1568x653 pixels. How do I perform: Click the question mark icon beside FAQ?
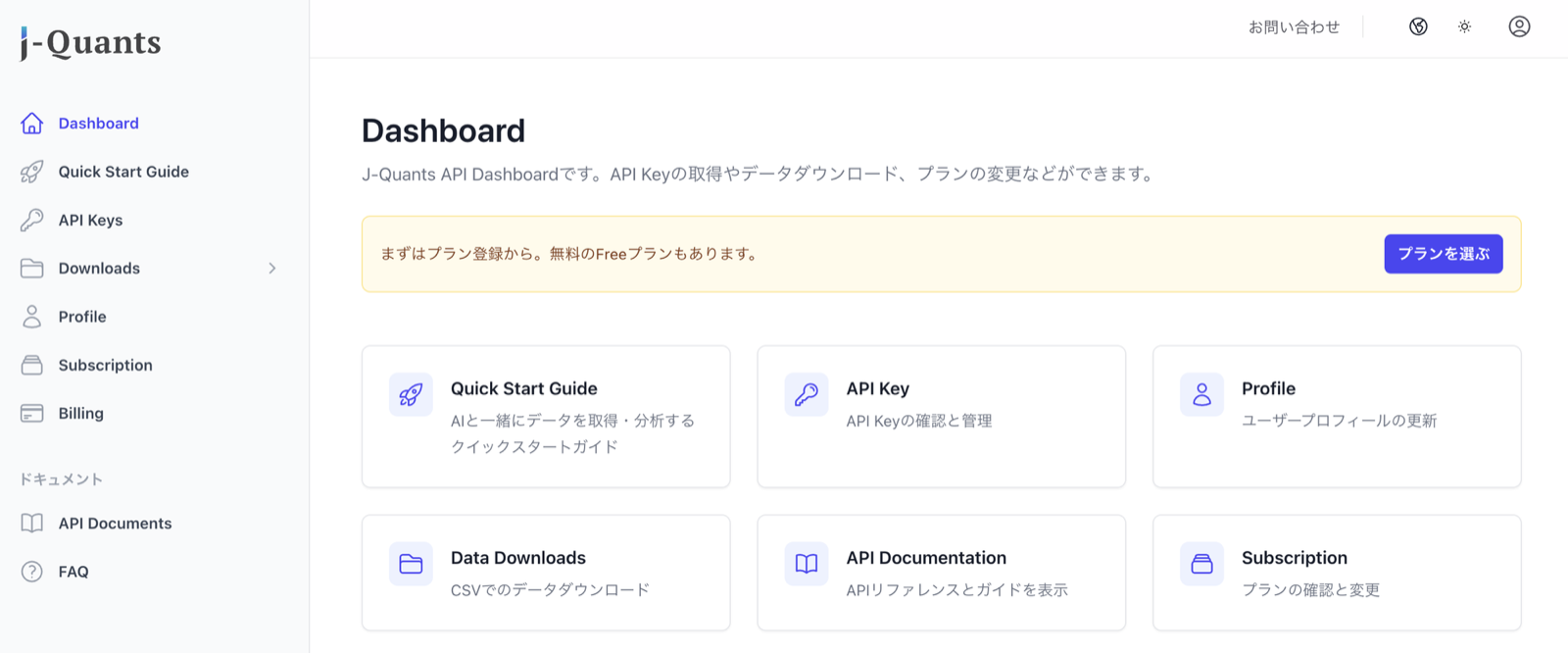click(31, 572)
